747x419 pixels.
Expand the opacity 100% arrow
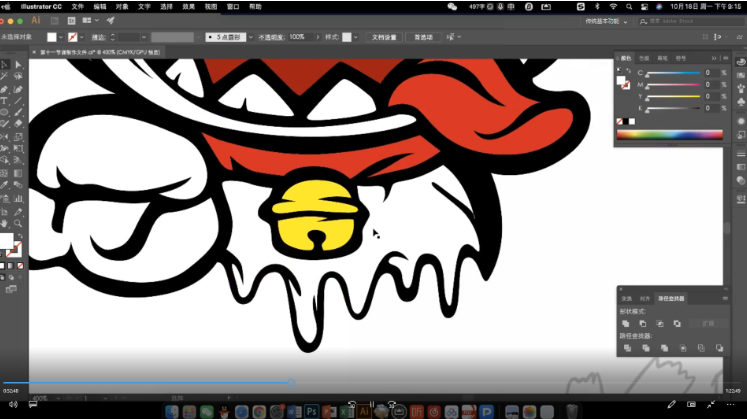[x=318, y=37]
